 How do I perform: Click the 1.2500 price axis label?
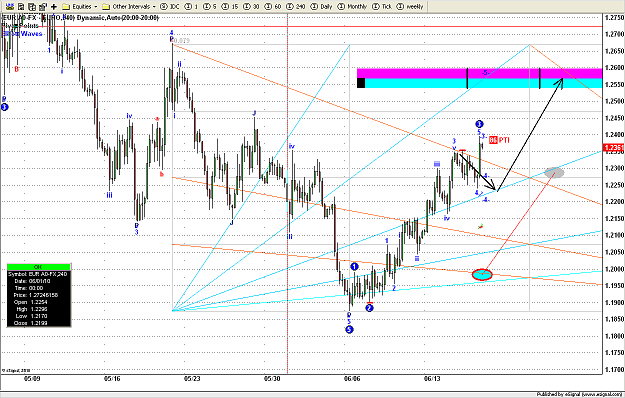[x=614, y=101]
